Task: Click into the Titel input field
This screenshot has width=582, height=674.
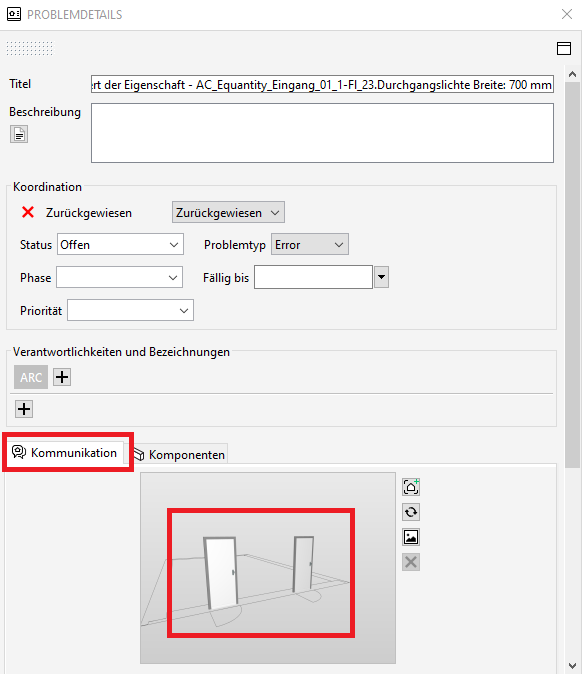Action: coord(322,84)
